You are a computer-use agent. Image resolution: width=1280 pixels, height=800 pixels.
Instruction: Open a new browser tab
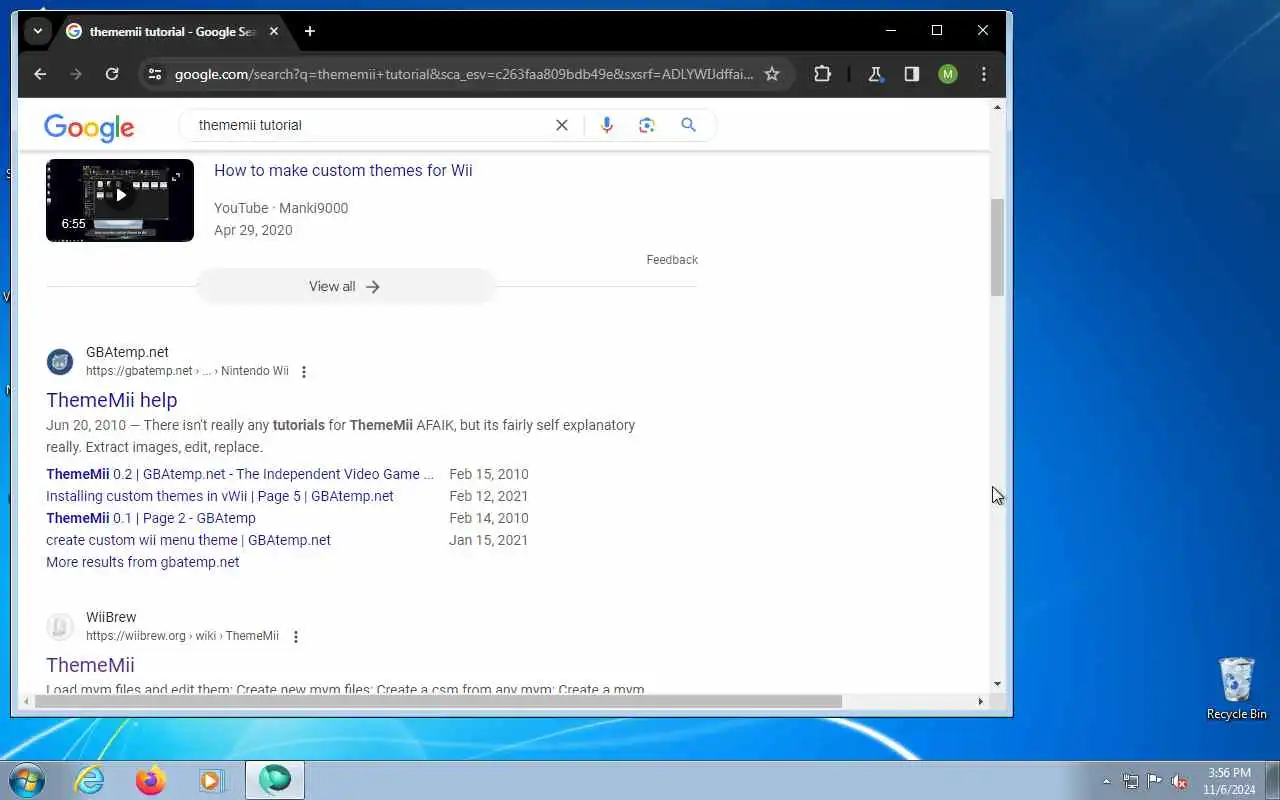[x=310, y=31]
